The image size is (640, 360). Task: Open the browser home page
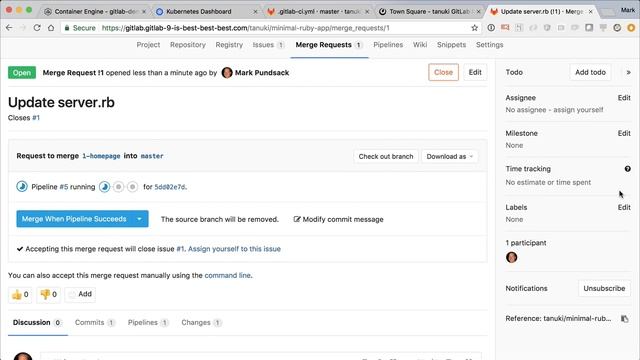click(51, 28)
